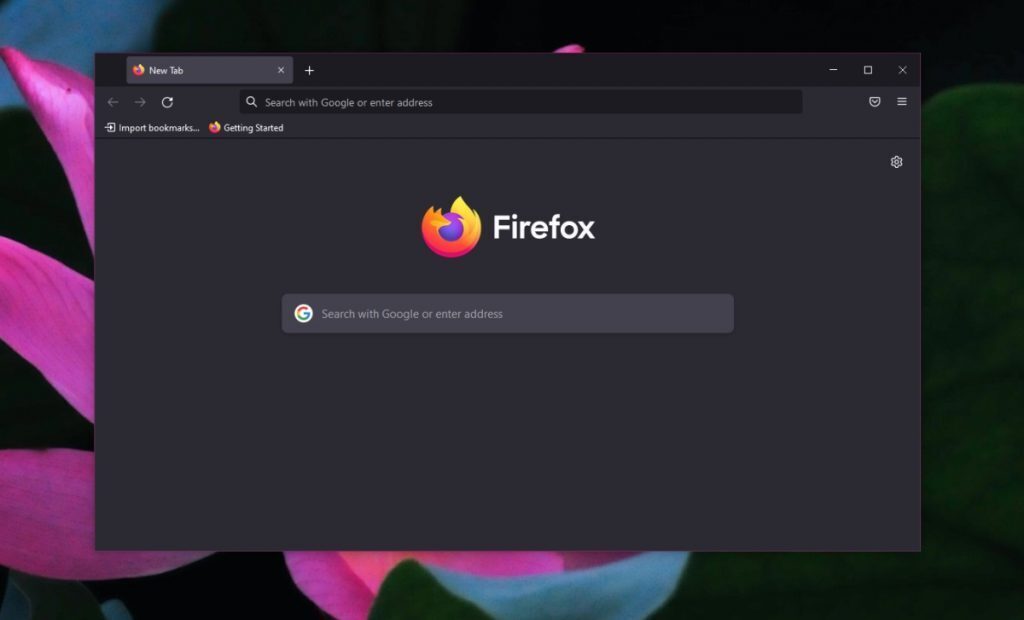Maximize the Firefox window
This screenshot has width=1024, height=620.
pos(867,70)
